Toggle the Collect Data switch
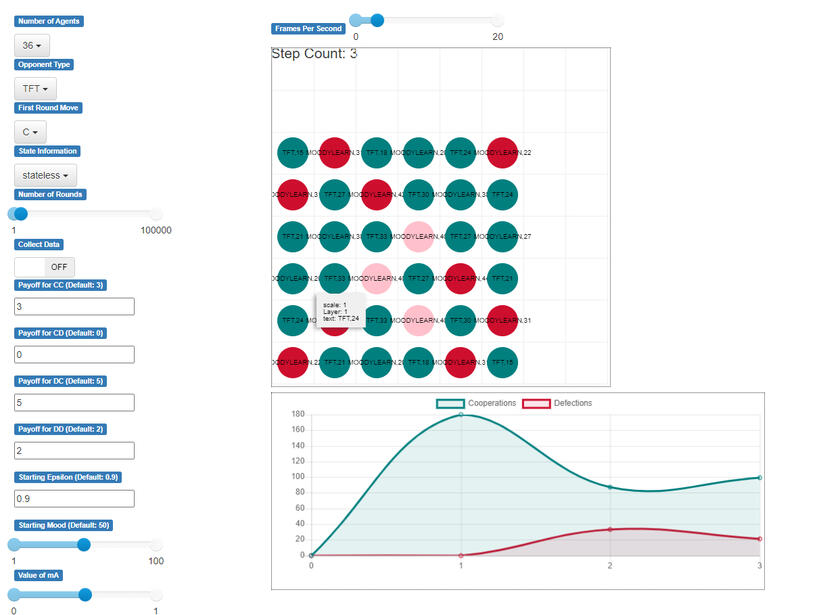 coord(44,267)
